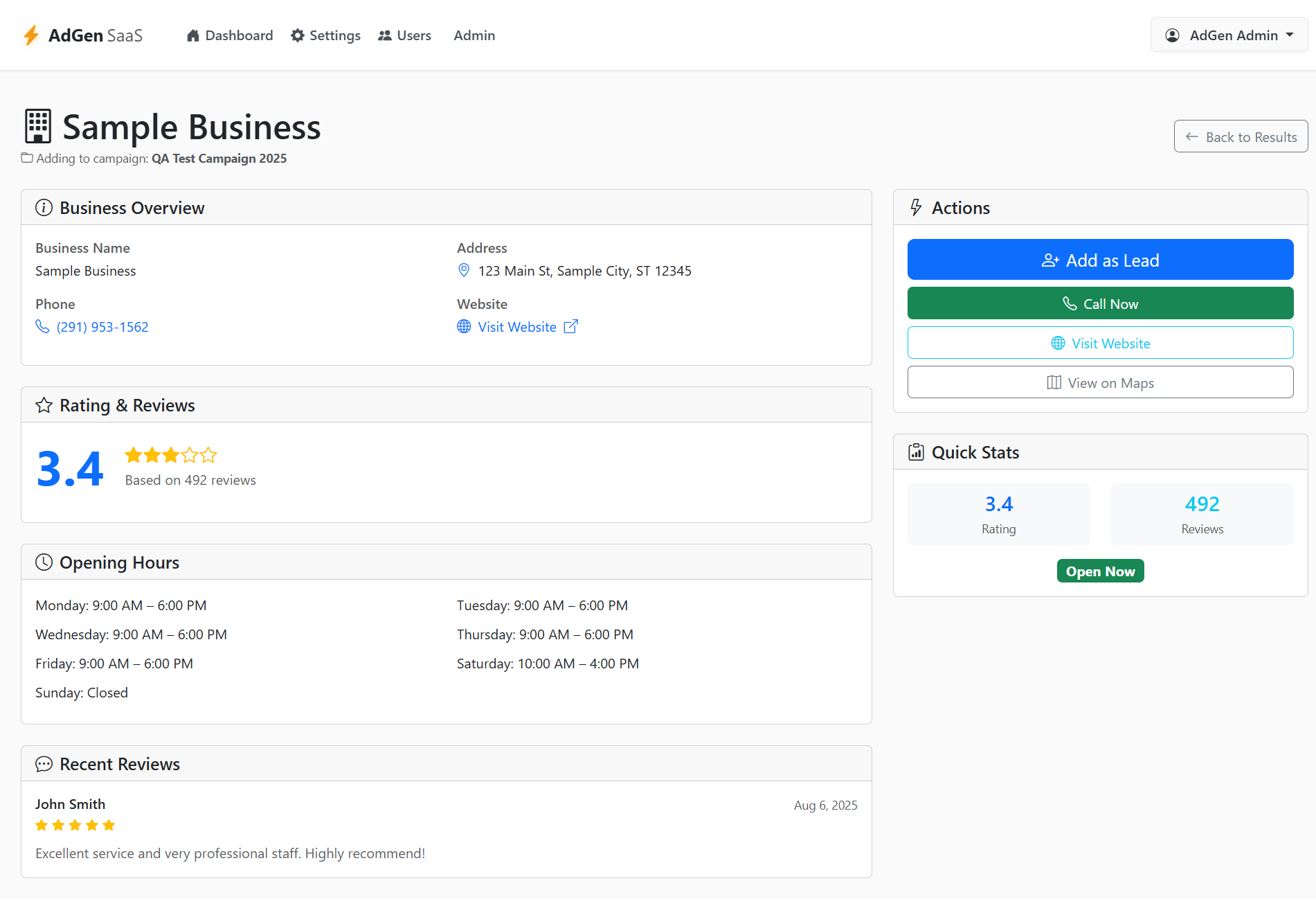Image resolution: width=1316 pixels, height=899 pixels.
Task: Click the chat bubble icon beside Recent Reviews
Action: click(x=44, y=764)
